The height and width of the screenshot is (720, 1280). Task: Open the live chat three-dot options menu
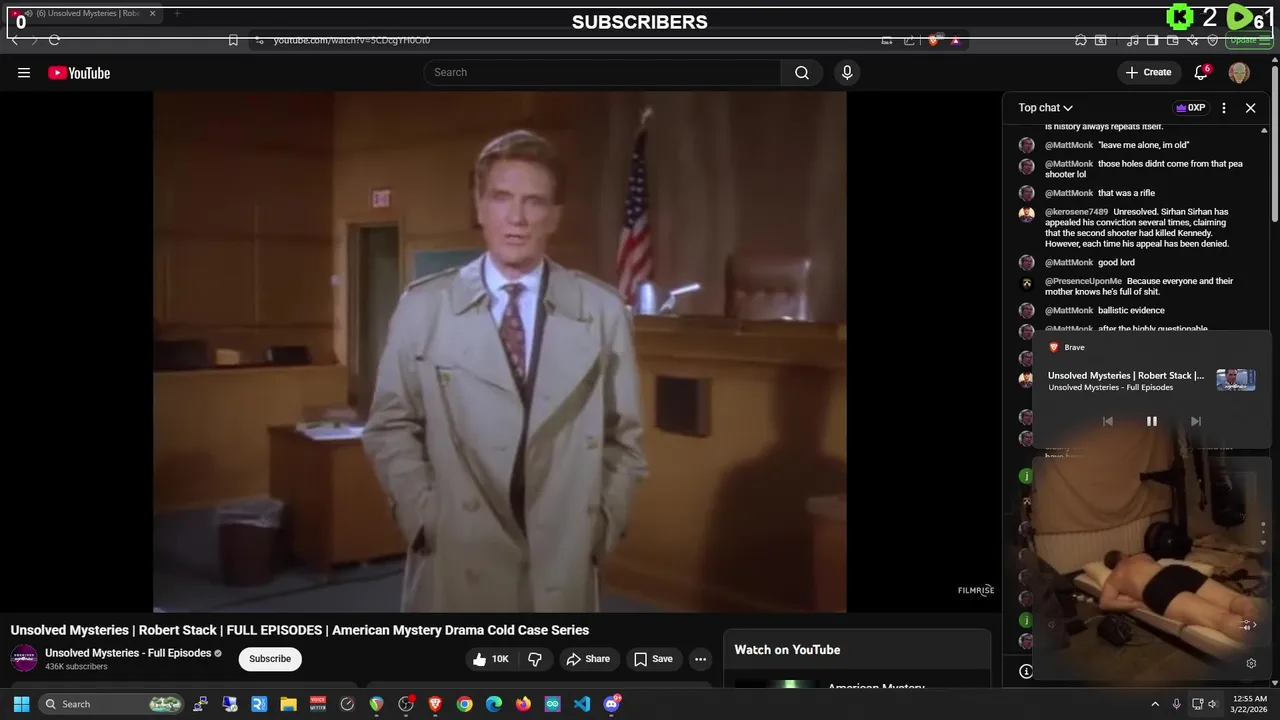[x=1224, y=108]
